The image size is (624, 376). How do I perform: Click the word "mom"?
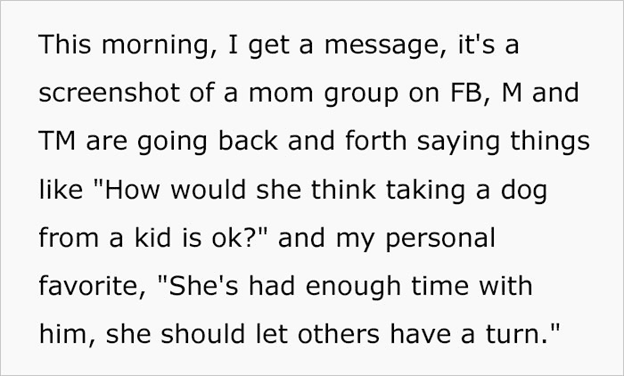[281, 94]
